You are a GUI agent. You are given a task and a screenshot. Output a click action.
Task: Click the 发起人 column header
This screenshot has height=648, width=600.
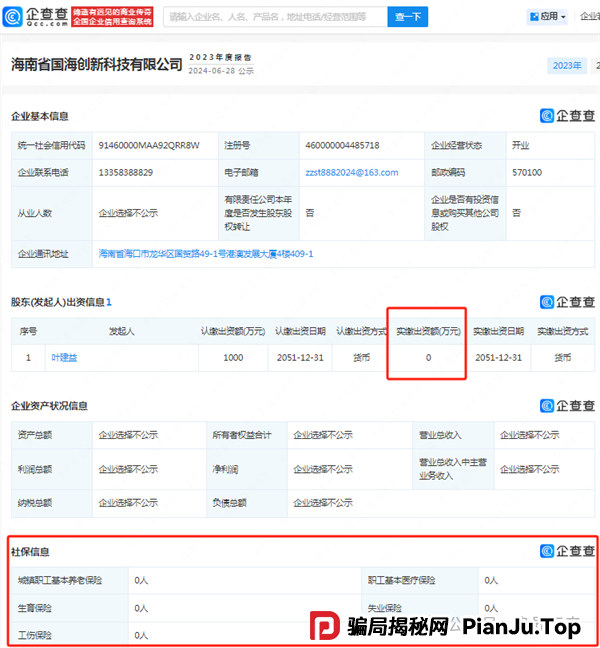click(x=121, y=331)
